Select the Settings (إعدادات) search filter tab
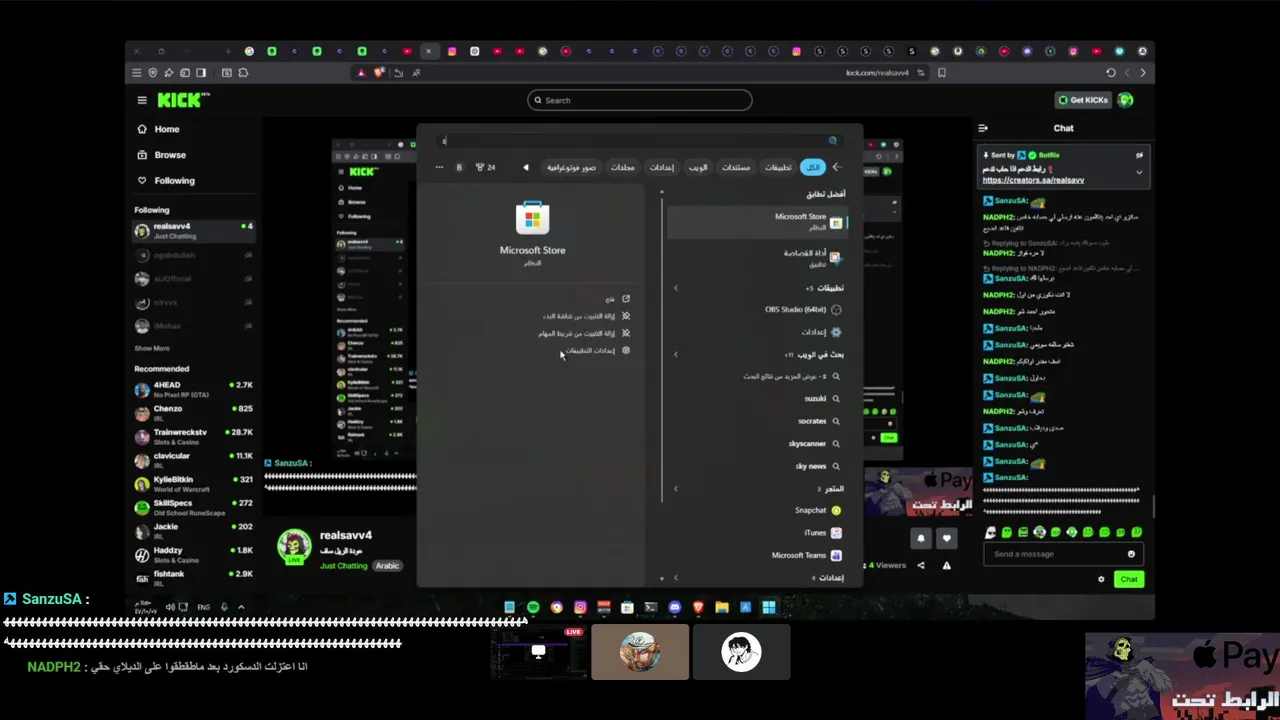 pos(662,167)
